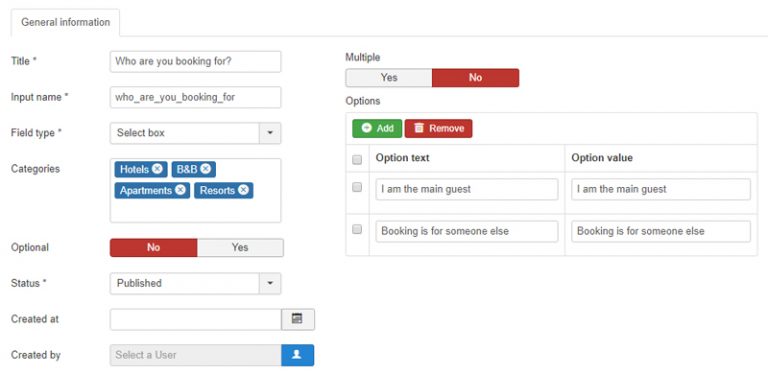Check the 'I am the main guest' row
The height and width of the screenshot is (374, 768).
pyautogui.click(x=357, y=187)
